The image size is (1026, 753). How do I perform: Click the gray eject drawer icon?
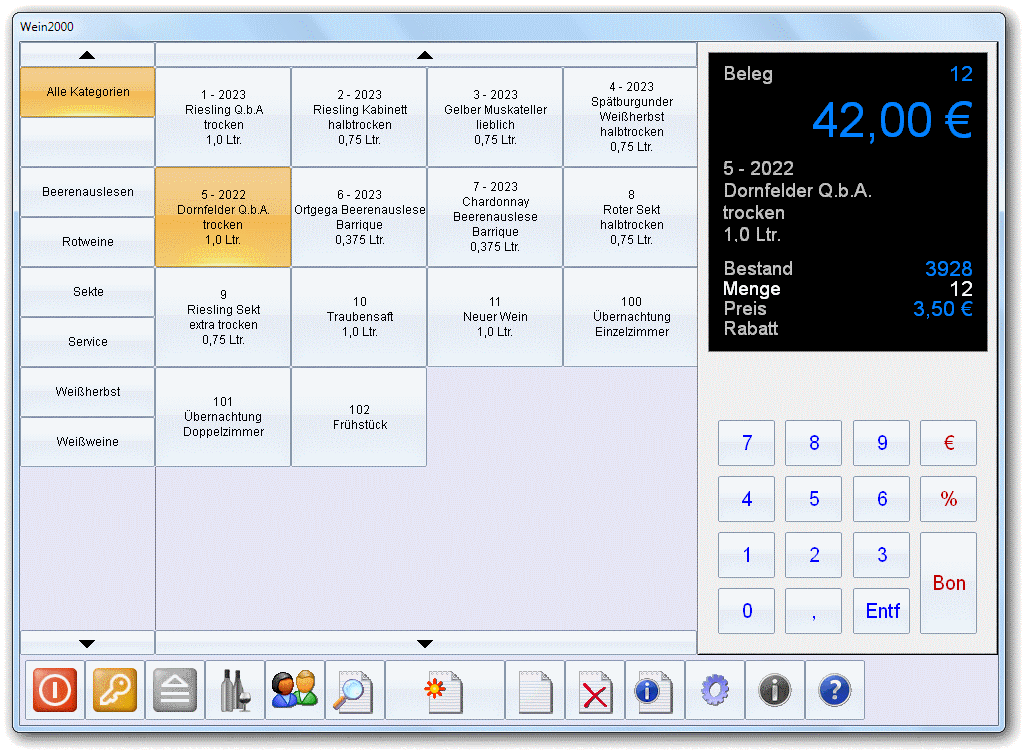pos(175,690)
